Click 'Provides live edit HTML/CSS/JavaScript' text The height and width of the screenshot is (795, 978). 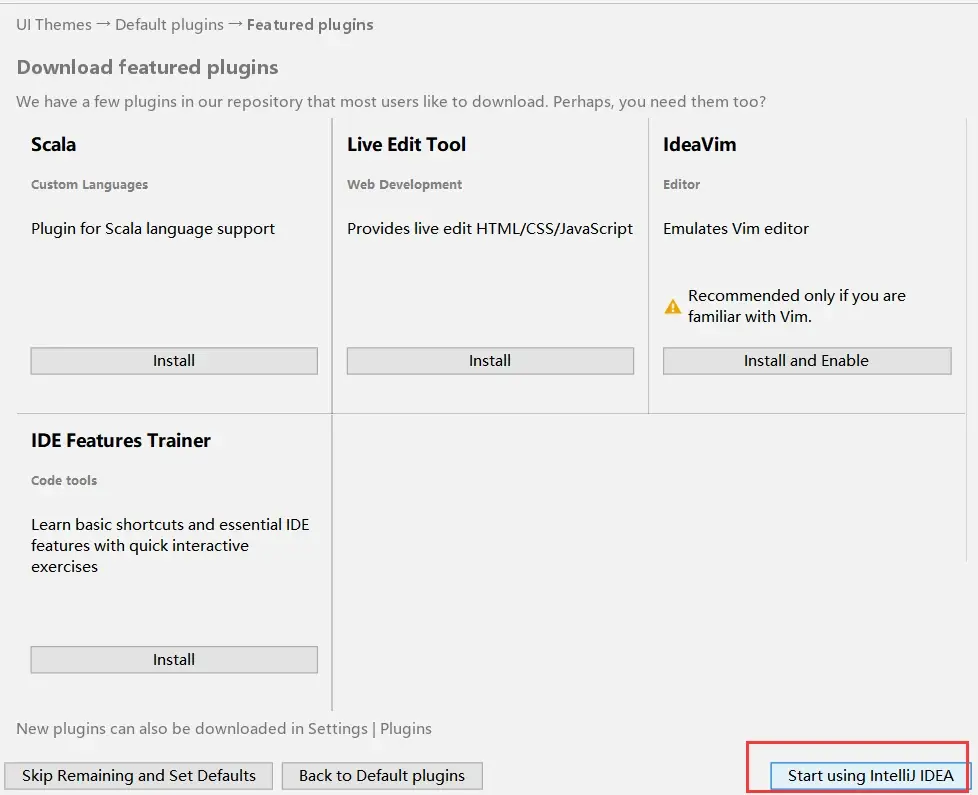click(x=490, y=229)
